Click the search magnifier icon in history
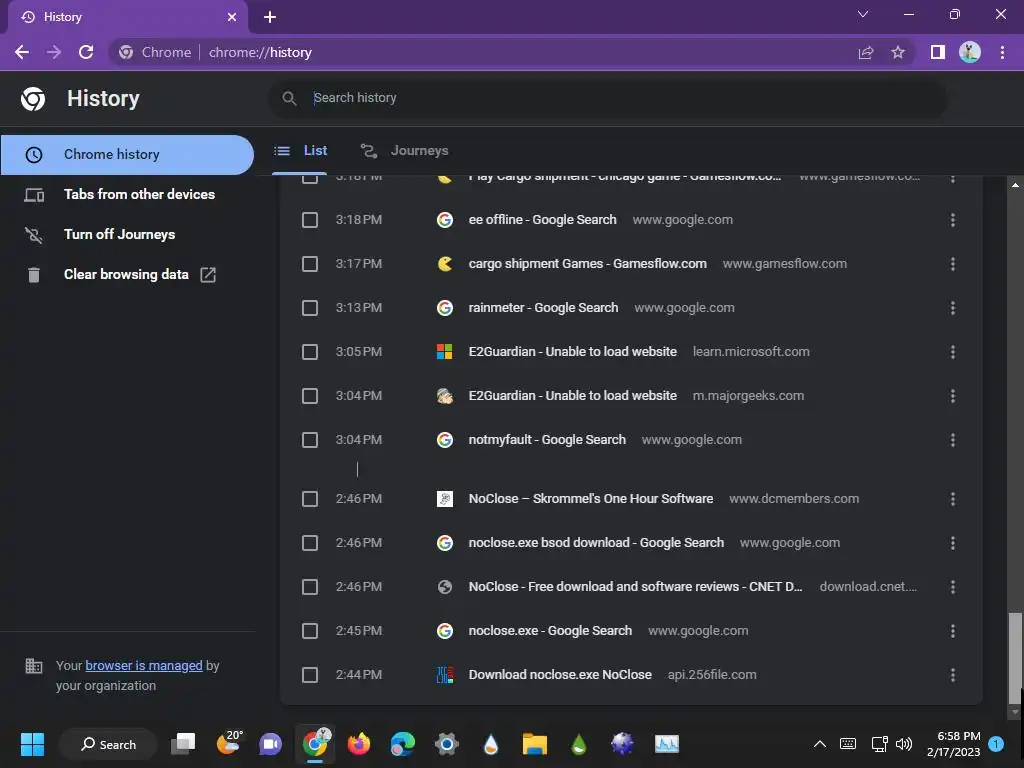Image resolution: width=1024 pixels, height=768 pixels. pos(289,98)
